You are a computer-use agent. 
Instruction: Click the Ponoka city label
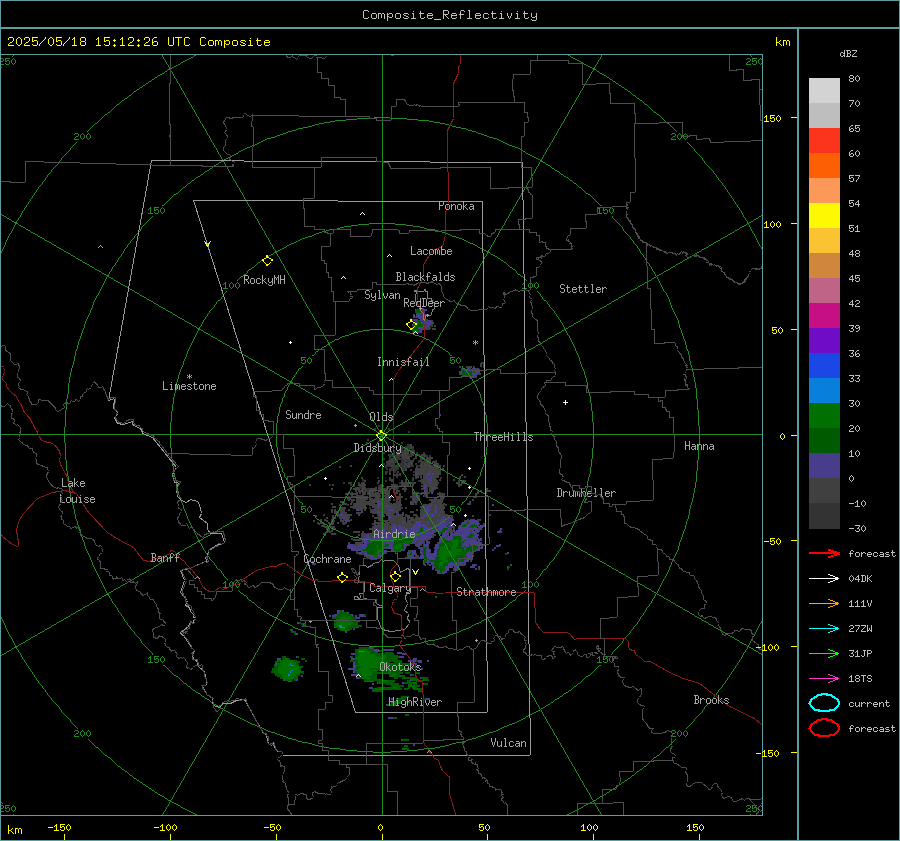tap(456, 206)
